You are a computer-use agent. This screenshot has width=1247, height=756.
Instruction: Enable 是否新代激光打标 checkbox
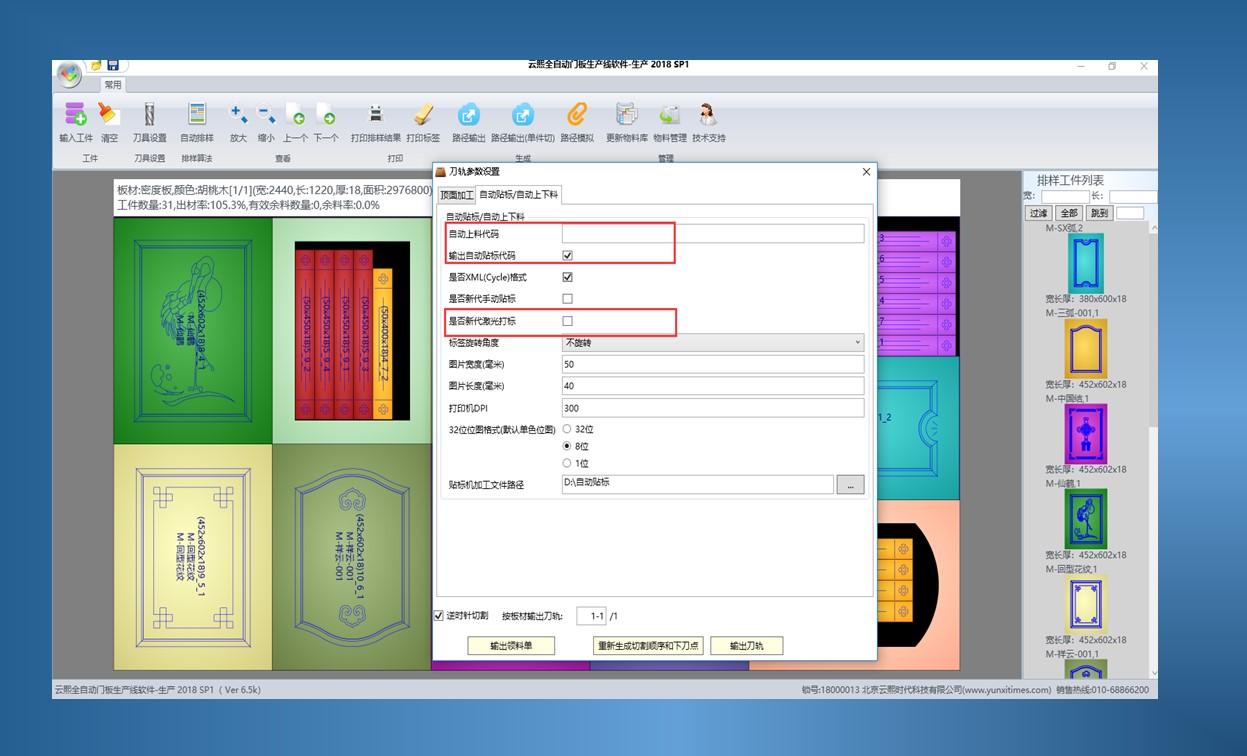pos(568,321)
